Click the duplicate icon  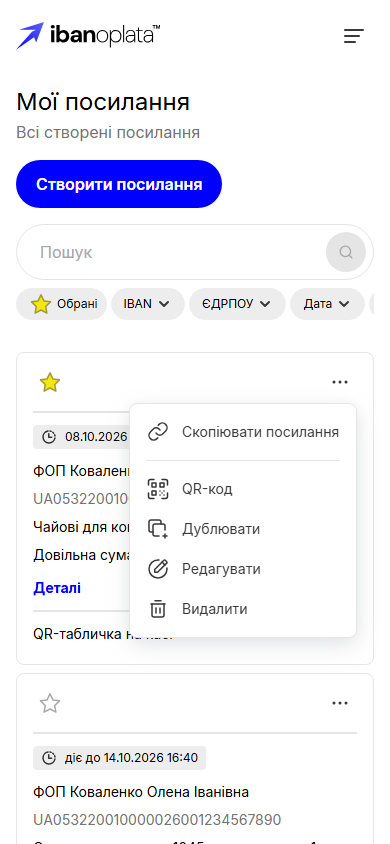tap(158, 529)
